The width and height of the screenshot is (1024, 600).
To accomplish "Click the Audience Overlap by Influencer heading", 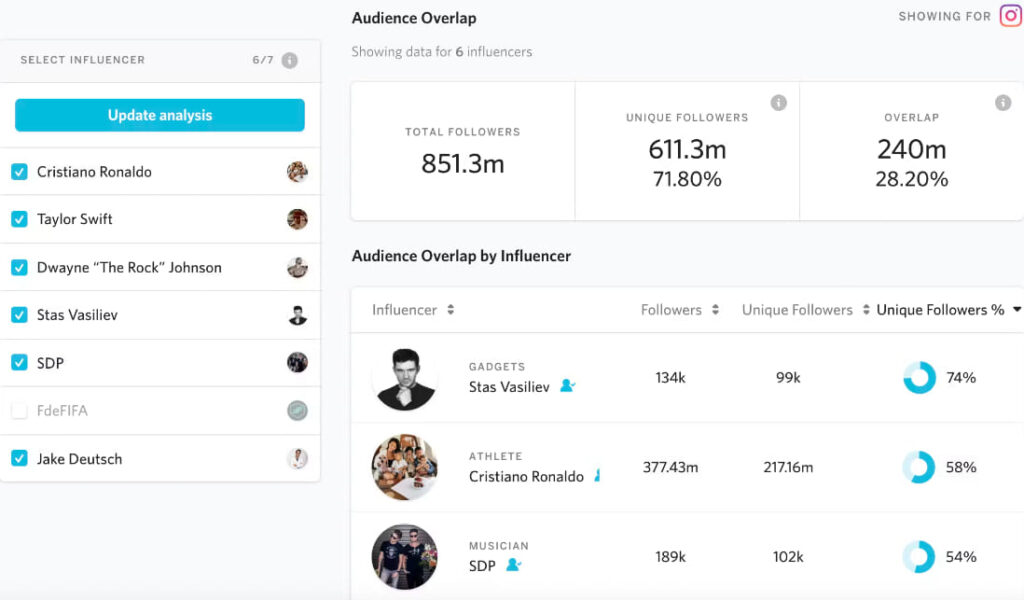I will click(x=461, y=256).
